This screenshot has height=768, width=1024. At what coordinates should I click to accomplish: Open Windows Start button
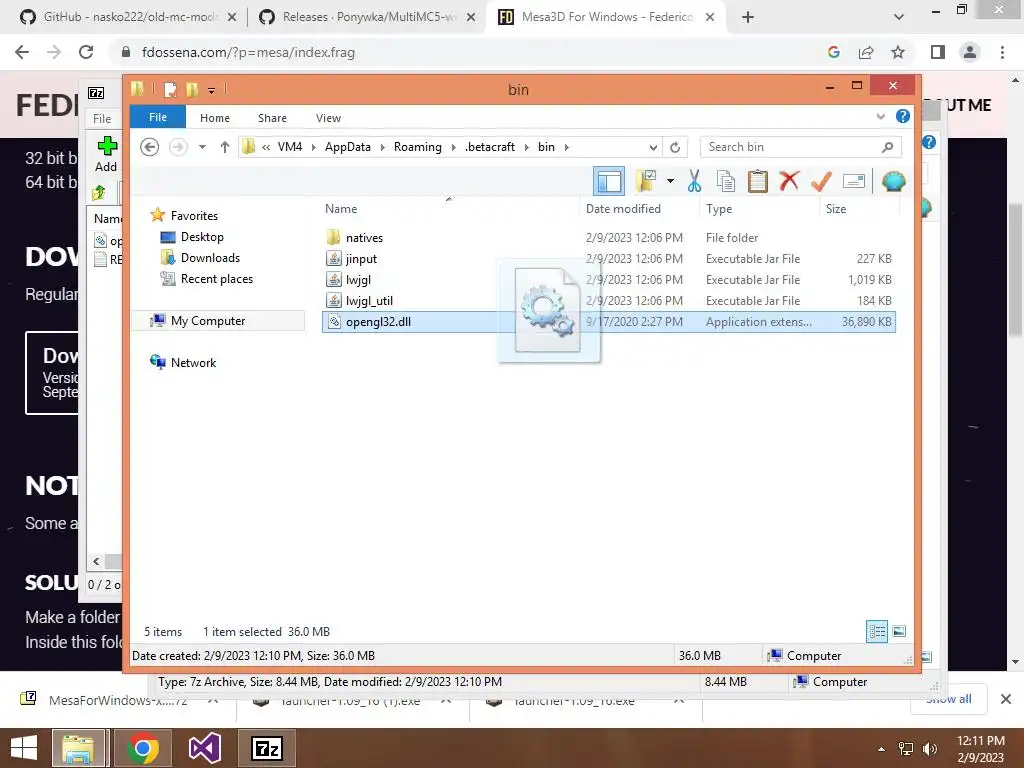click(x=24, y=748)
